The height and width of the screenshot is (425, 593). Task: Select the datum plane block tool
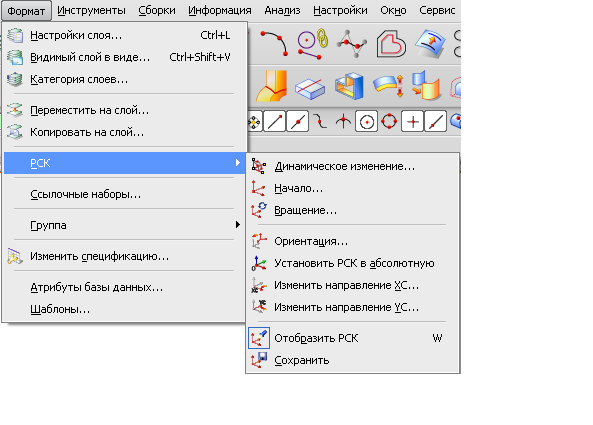(310, 88)
